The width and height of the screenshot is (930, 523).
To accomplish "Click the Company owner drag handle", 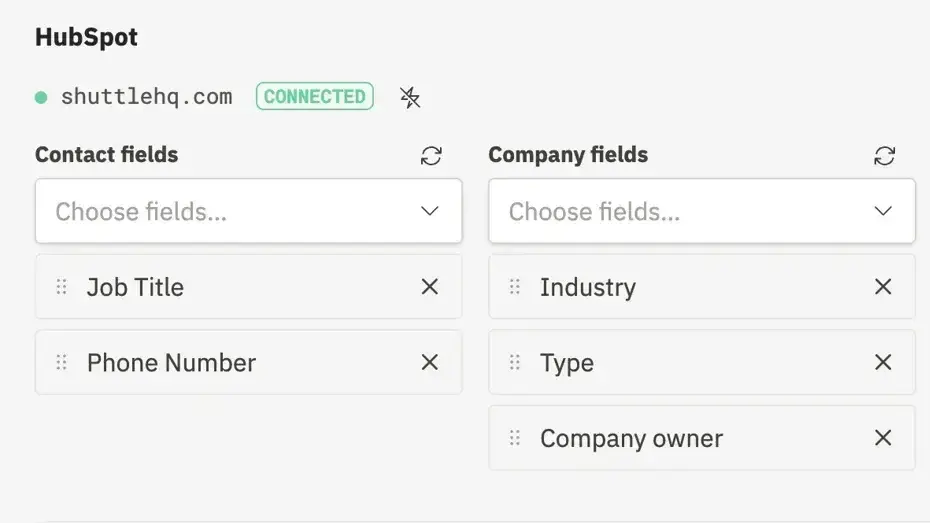I will pos(515,438).
